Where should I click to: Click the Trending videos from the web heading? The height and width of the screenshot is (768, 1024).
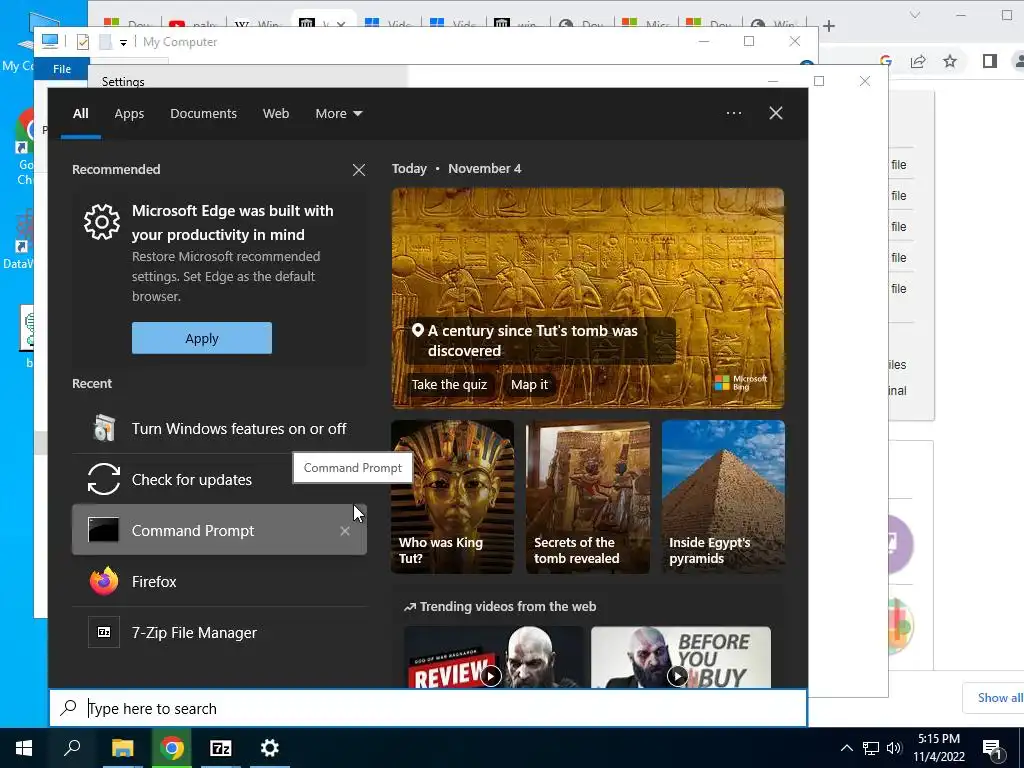click(500, 607)
